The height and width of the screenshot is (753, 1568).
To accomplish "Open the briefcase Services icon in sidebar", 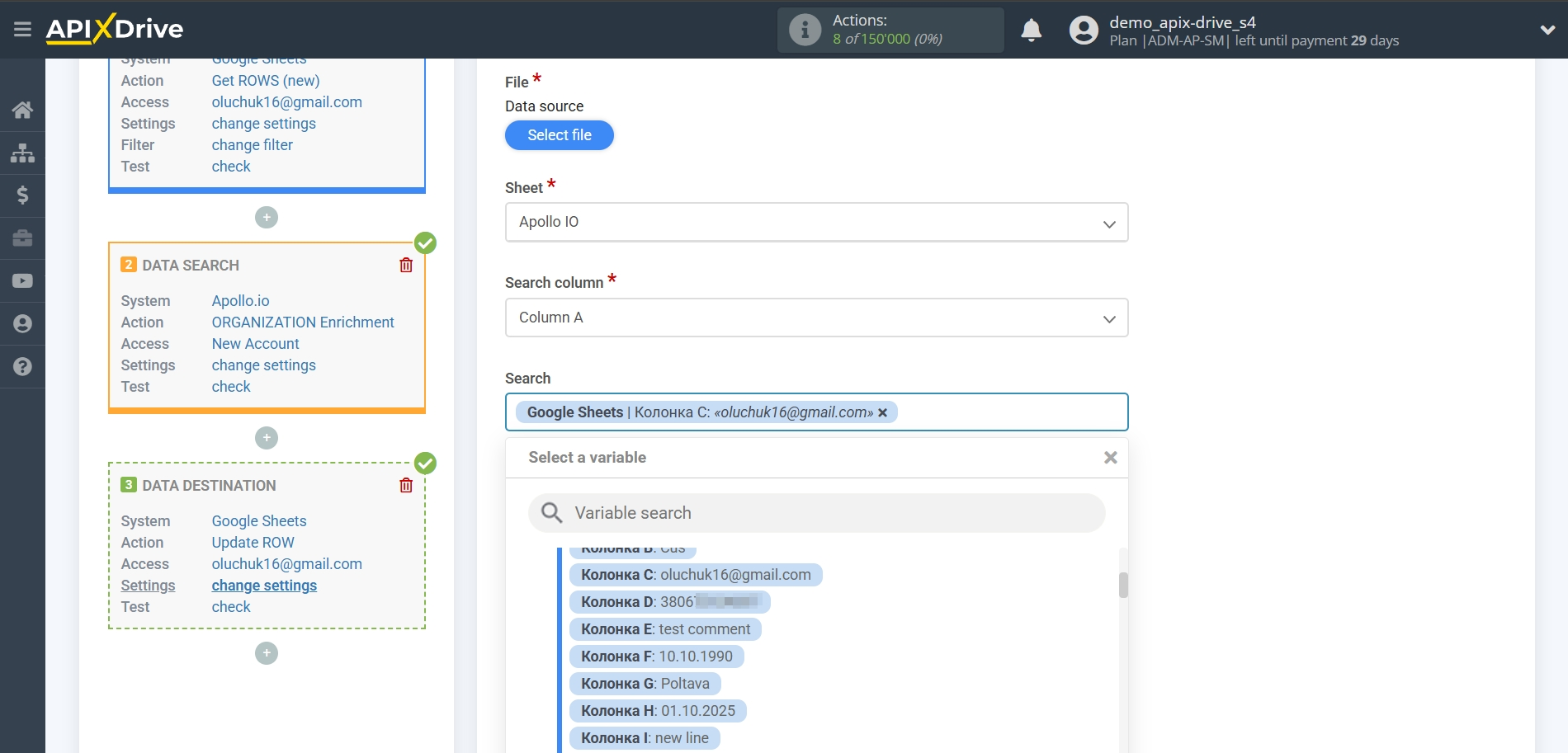I will tap(22, 238).
